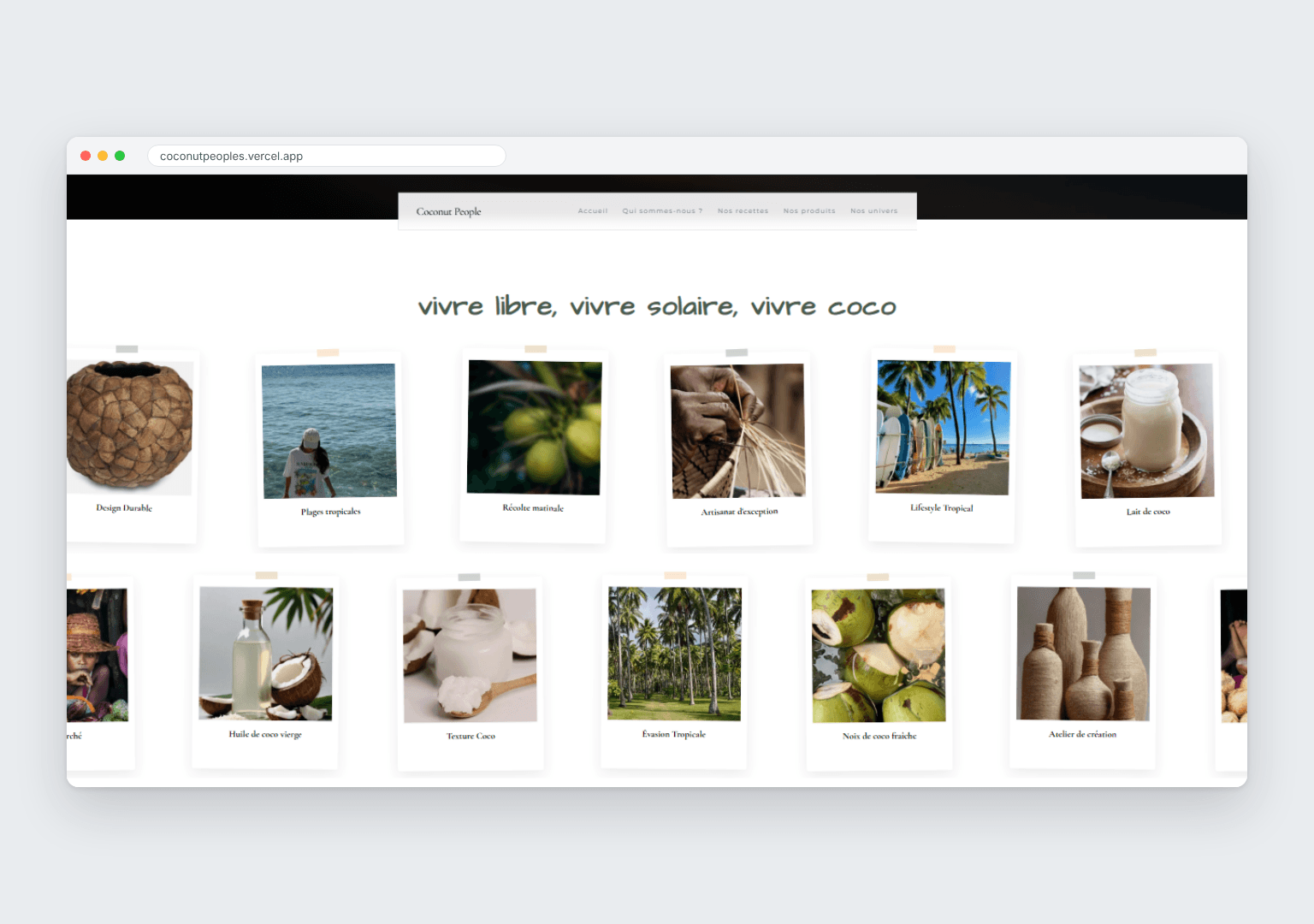Open the woman in straw hat photo

[98, 655]
